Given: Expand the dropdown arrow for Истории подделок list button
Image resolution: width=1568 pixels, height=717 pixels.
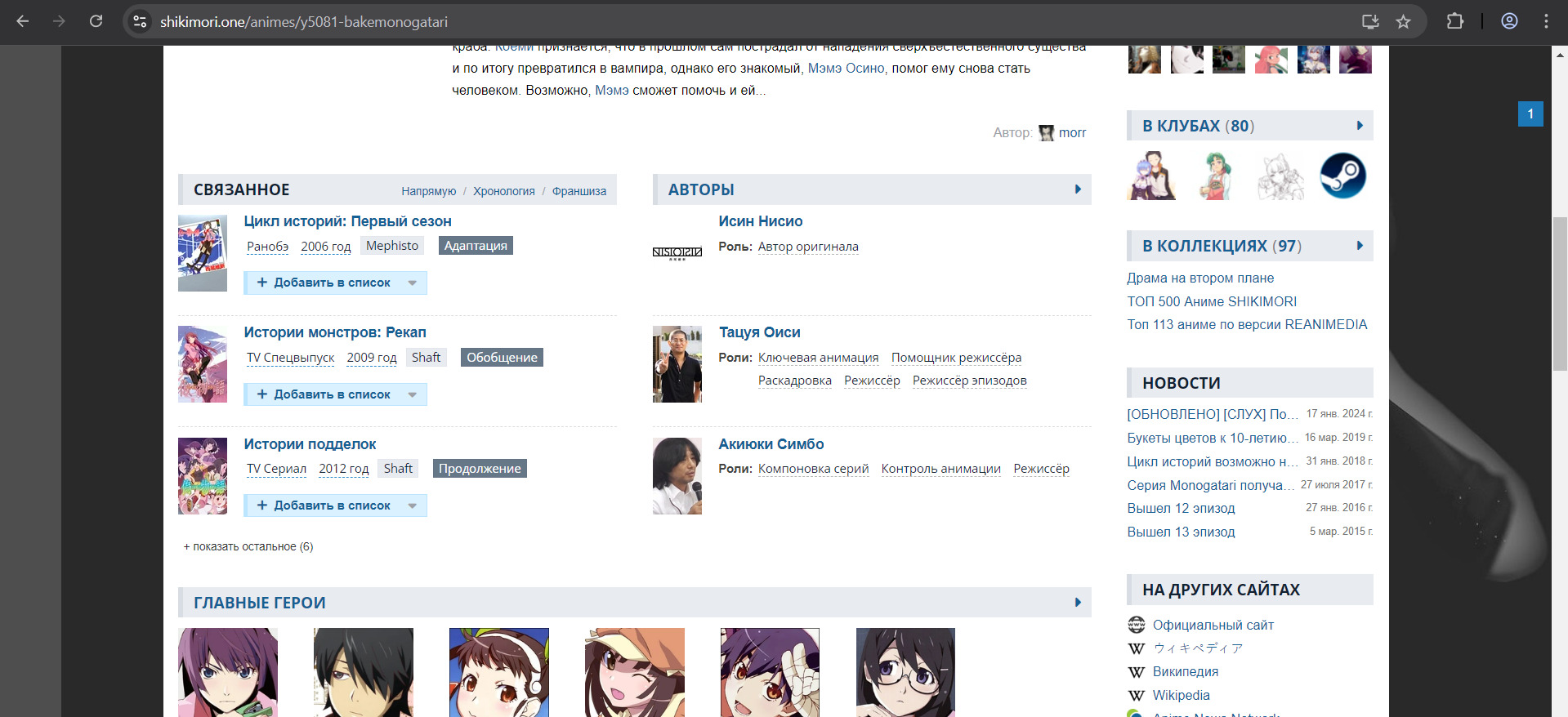Looking at the screenshot, I should pyautogui.click(x=413, y=506).
